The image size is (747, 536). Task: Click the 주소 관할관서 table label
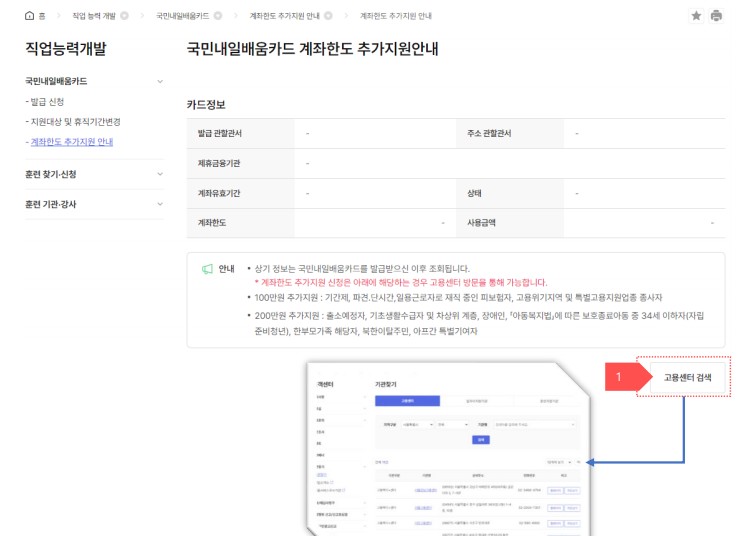pyautogui.click(x=489, y=133)
